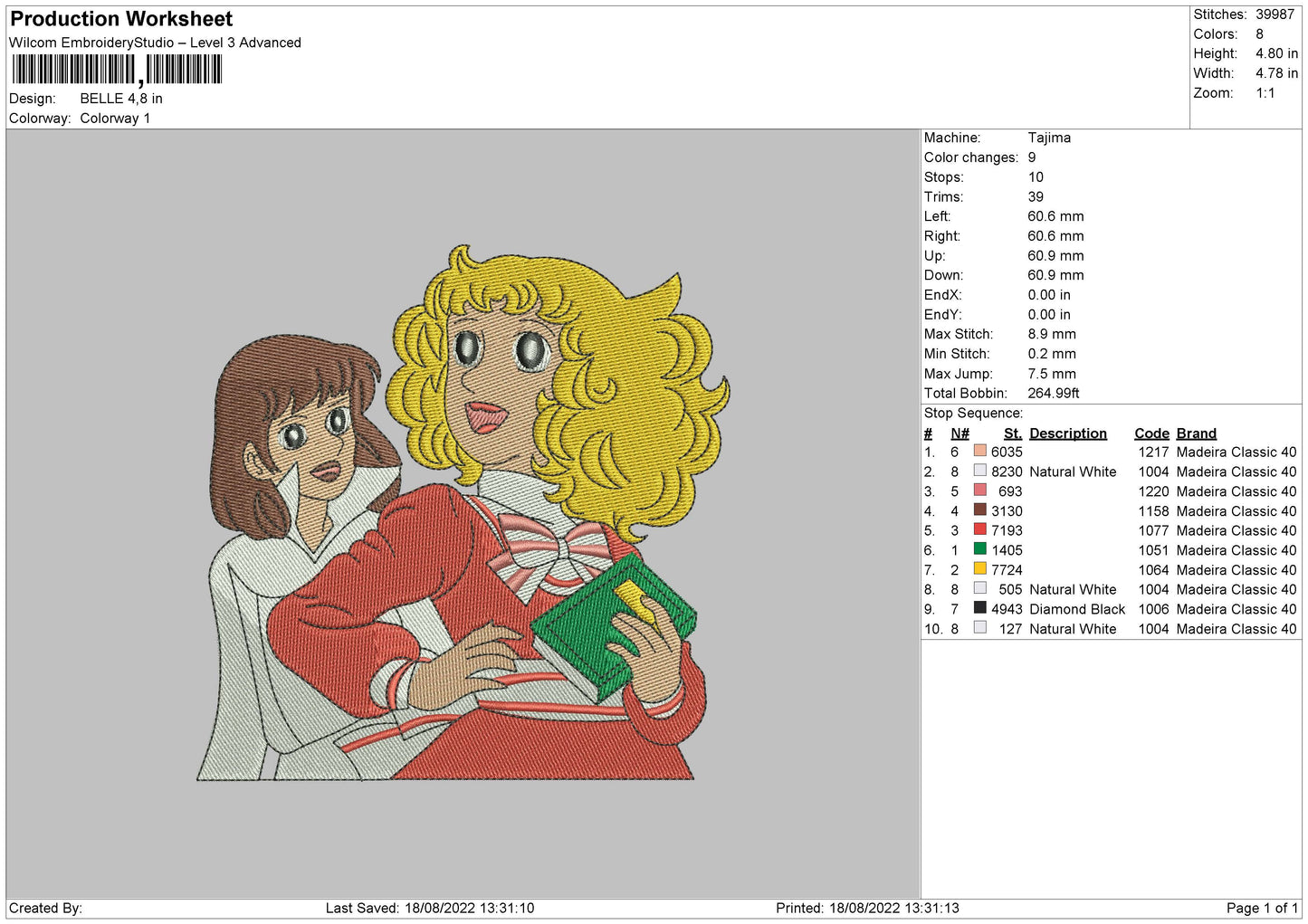This screenshot has height=924, width=1308.
Task: Select the 'Production Worksheet' title
Action: [x=121, y=19]
